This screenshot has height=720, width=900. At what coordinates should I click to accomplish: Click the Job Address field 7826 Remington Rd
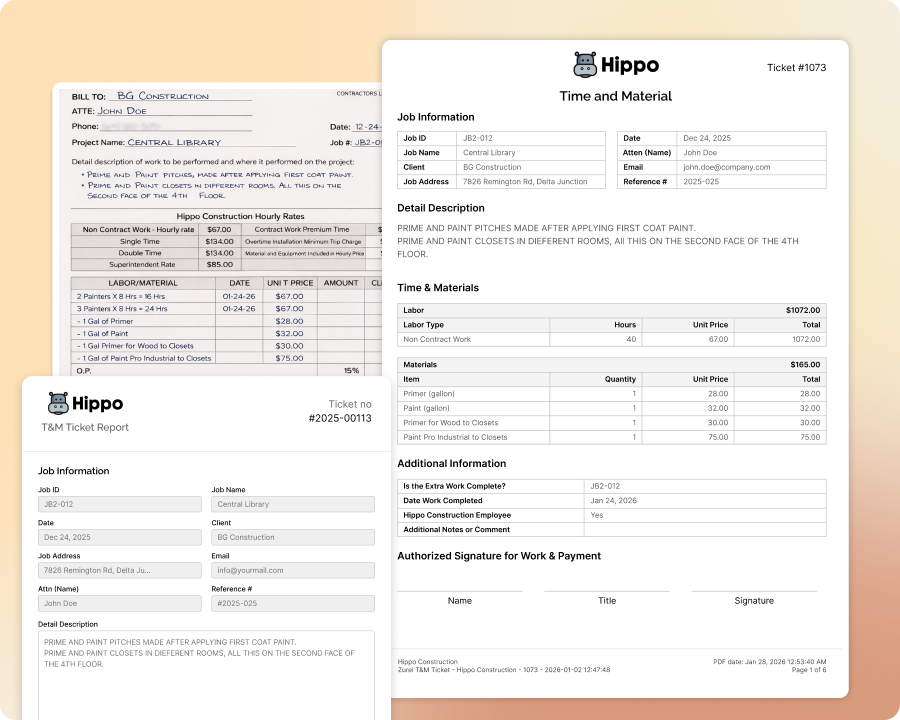point(119,570)
